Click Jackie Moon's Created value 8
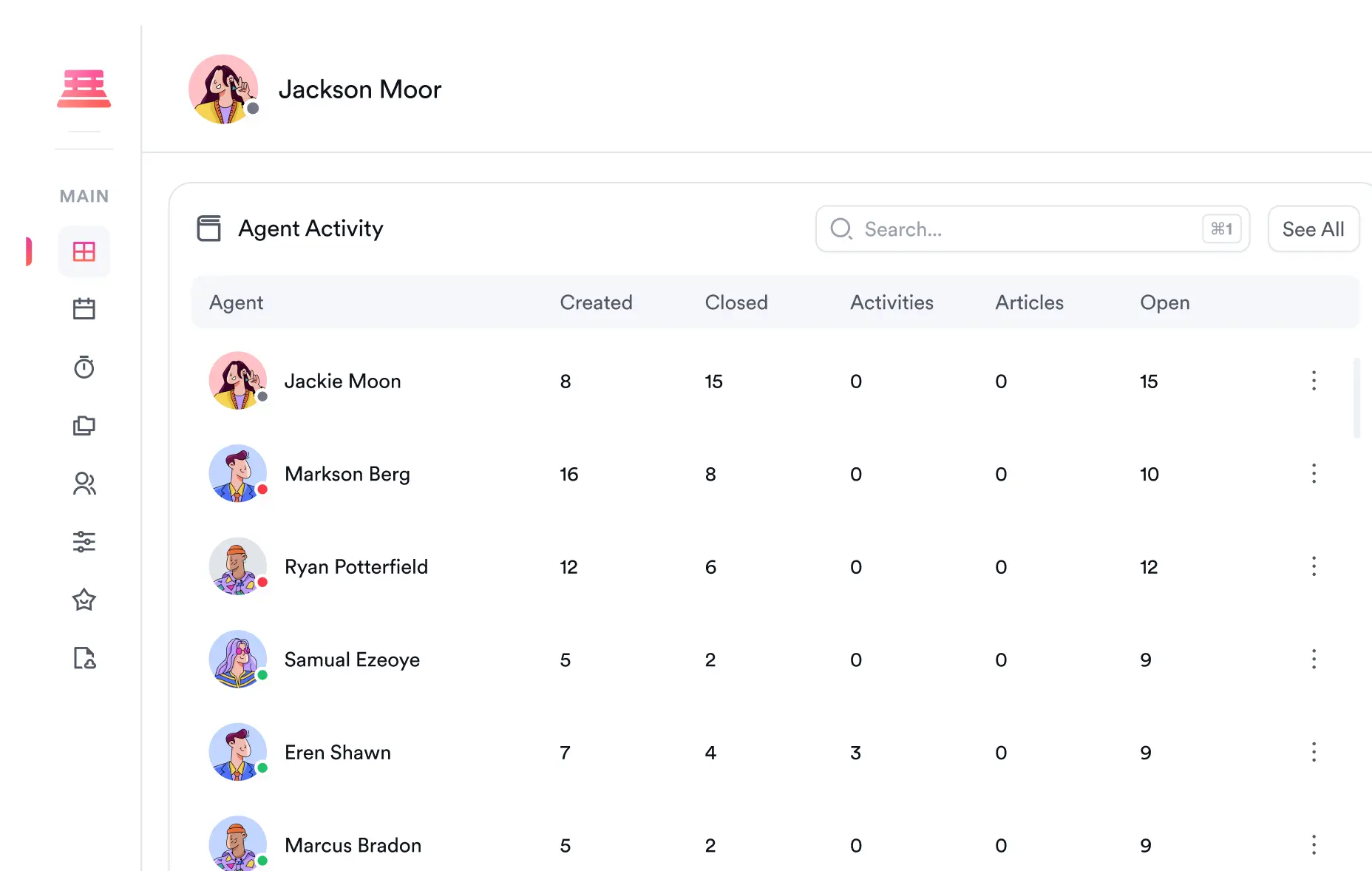1372x871 pixels. [x=565, y=382]
